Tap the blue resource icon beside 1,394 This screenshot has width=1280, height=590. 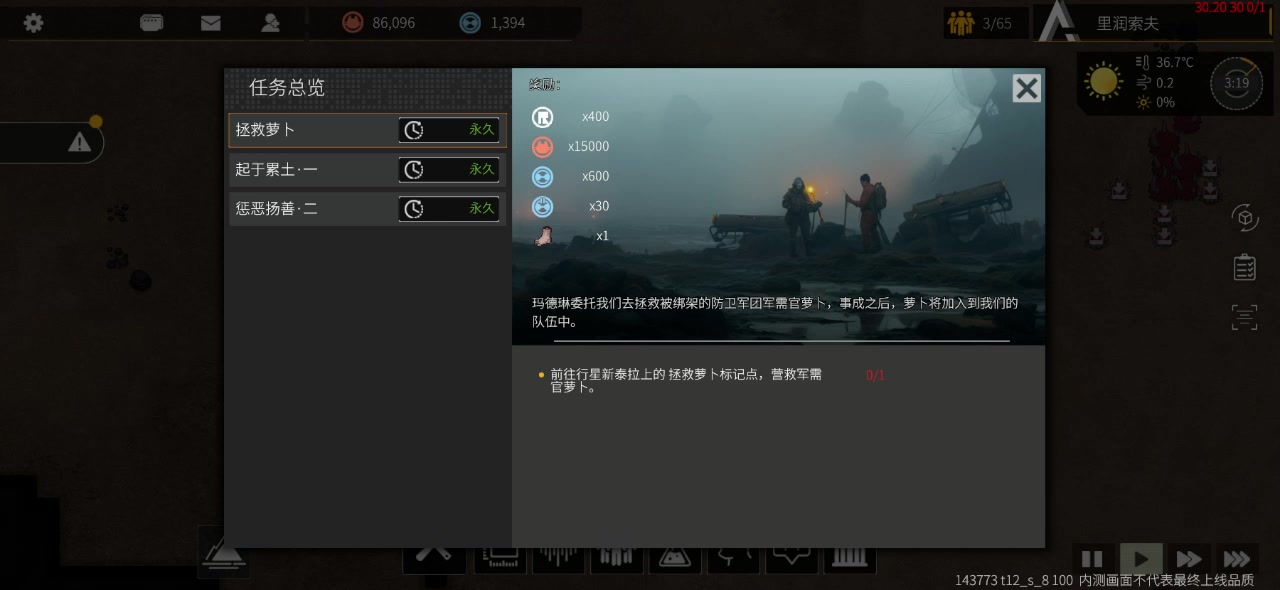[x=470, y=22]
